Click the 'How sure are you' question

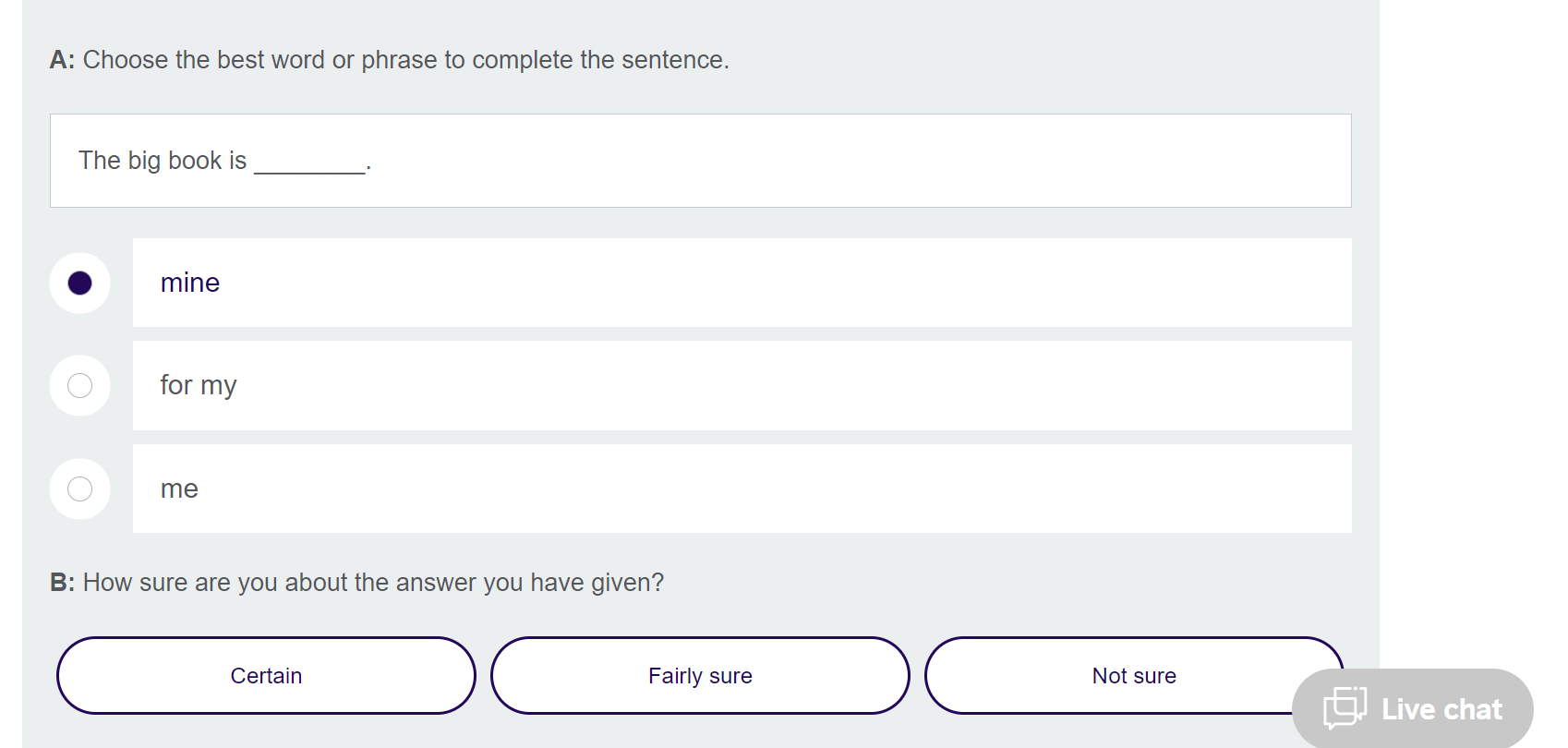click(x=373, y=583)
